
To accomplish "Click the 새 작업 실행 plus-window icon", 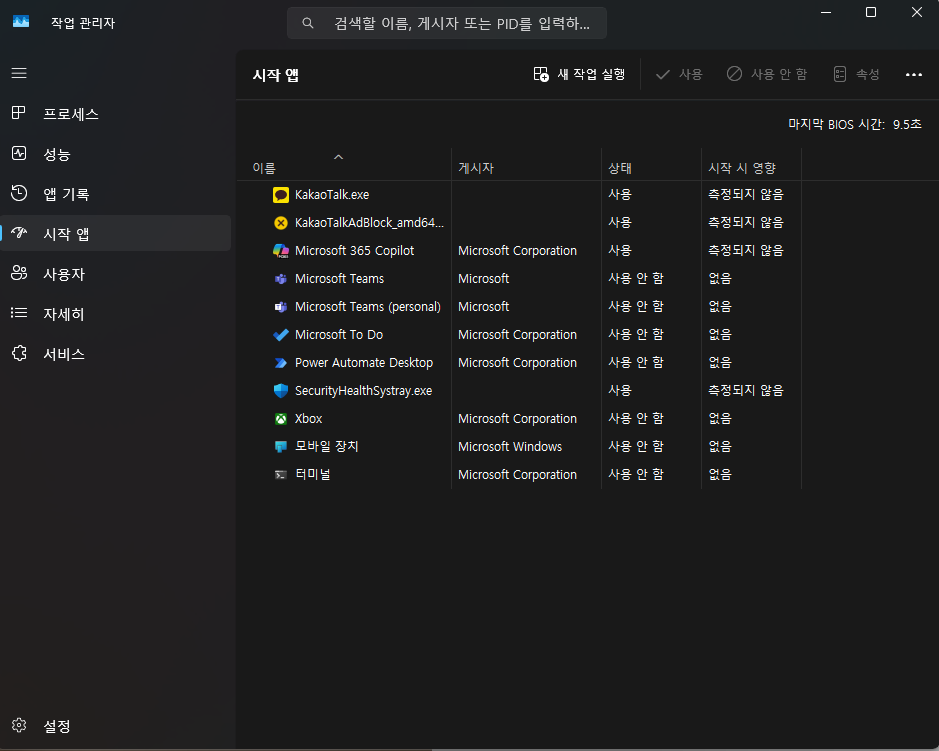I will (541, 74).
